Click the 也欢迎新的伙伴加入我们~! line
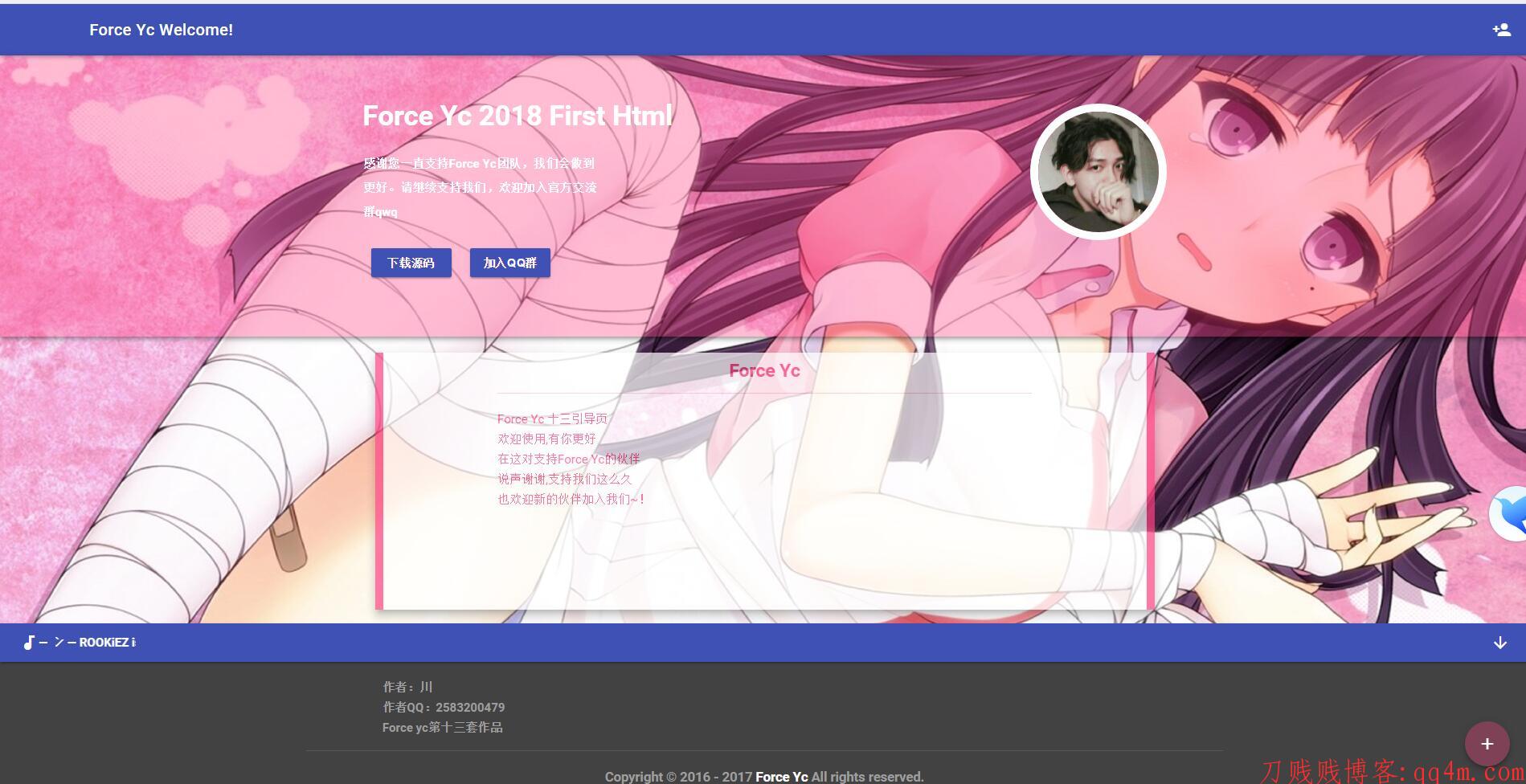 coord(571,499)
